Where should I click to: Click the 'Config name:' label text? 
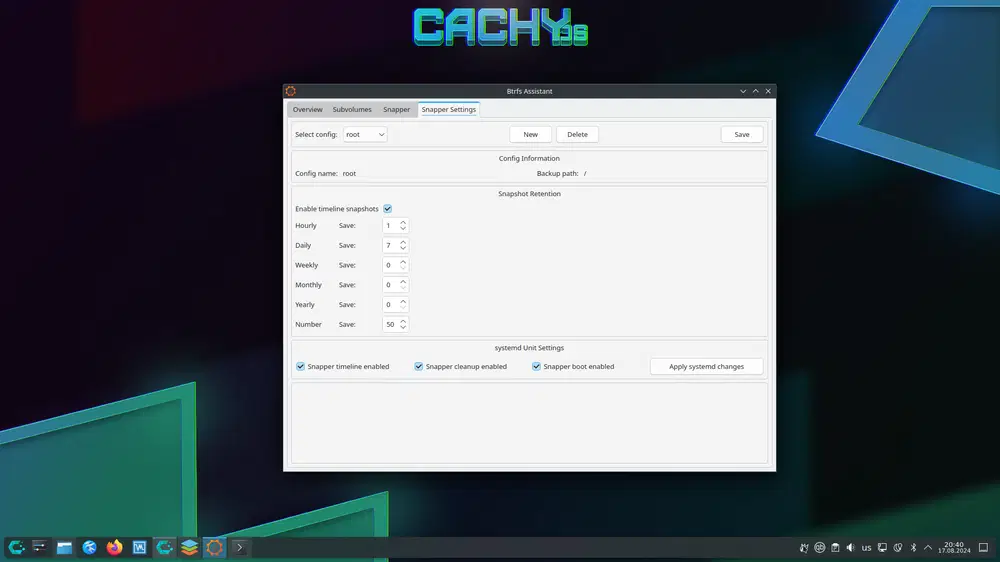(316, 174)
